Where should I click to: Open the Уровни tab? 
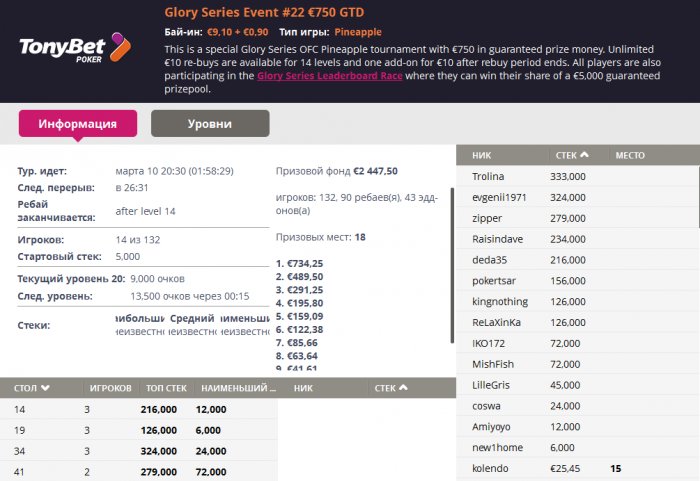(210, 124)
